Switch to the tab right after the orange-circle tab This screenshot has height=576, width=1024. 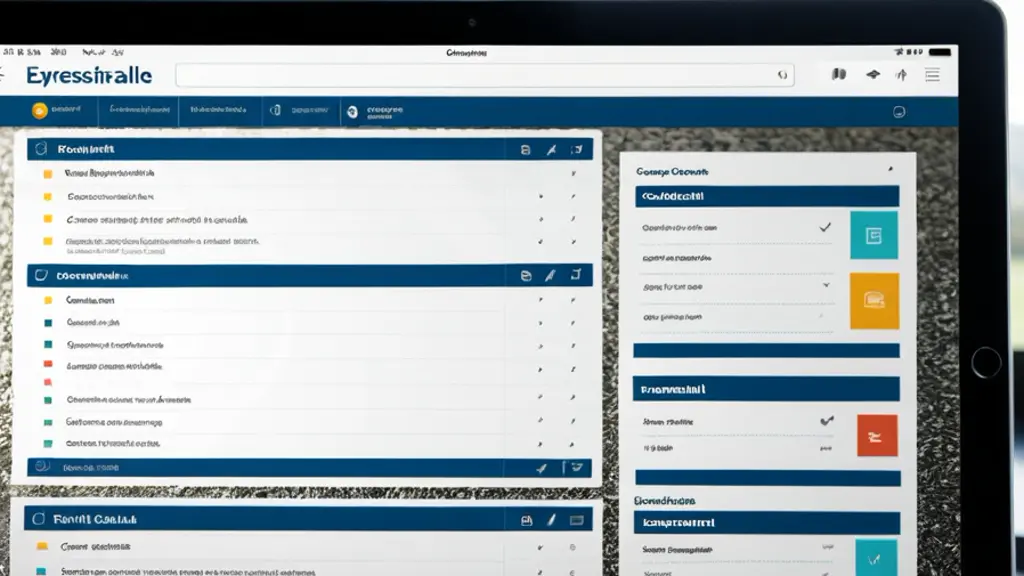[139, 110]
